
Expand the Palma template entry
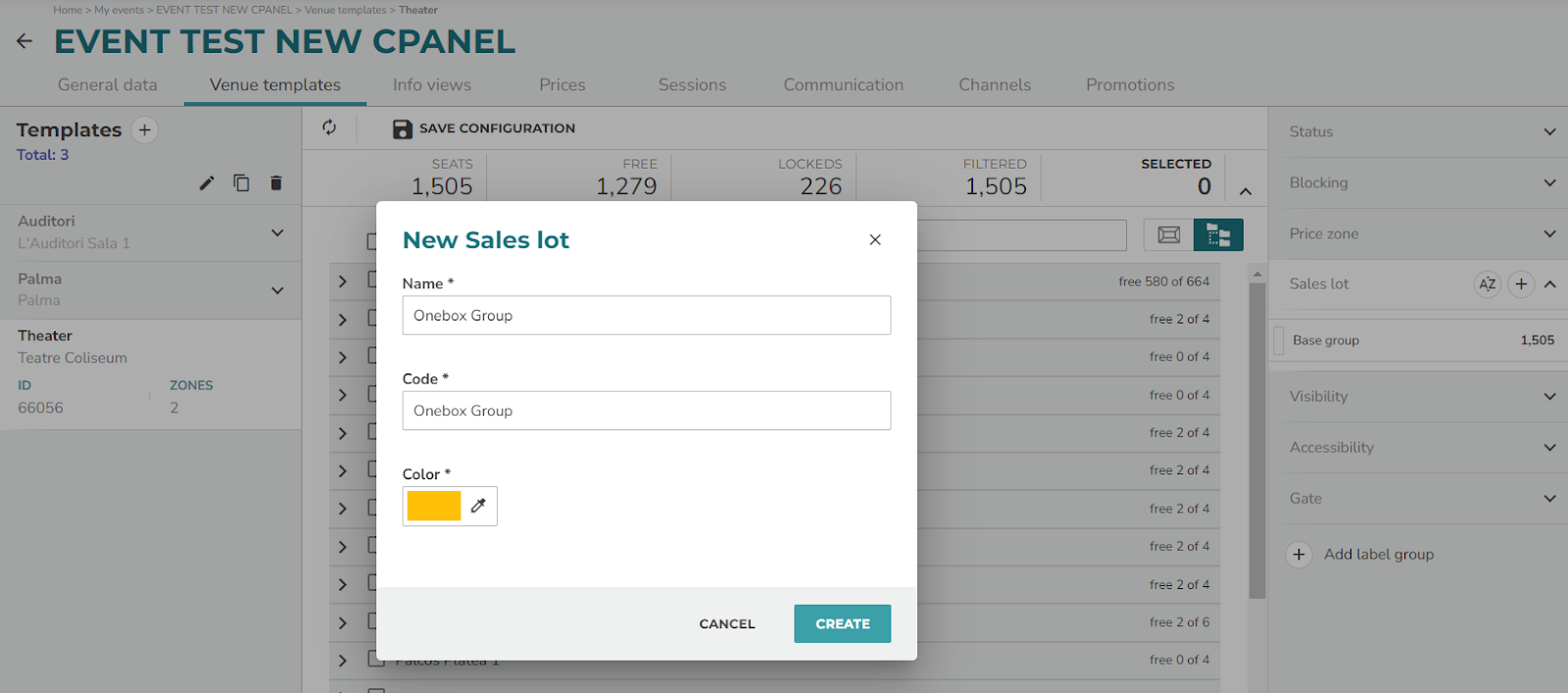[x=277, y=290]
